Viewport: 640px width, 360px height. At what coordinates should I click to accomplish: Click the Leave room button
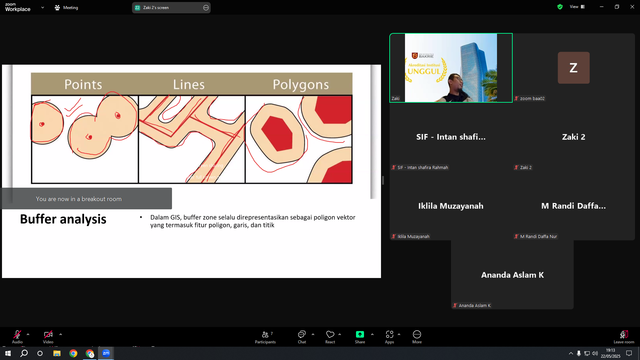(x=624, y=337)
